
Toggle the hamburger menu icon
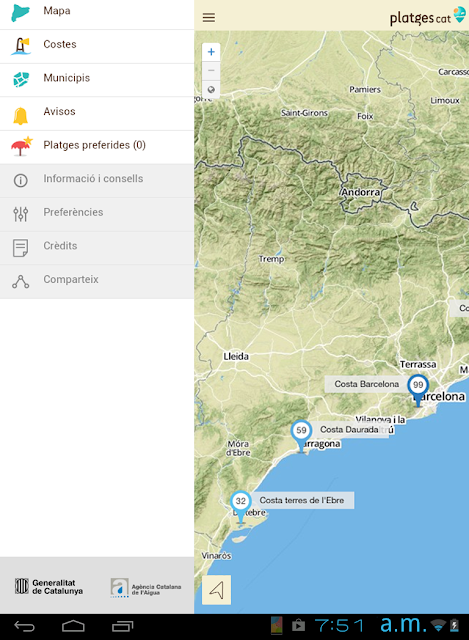[209, 18]
